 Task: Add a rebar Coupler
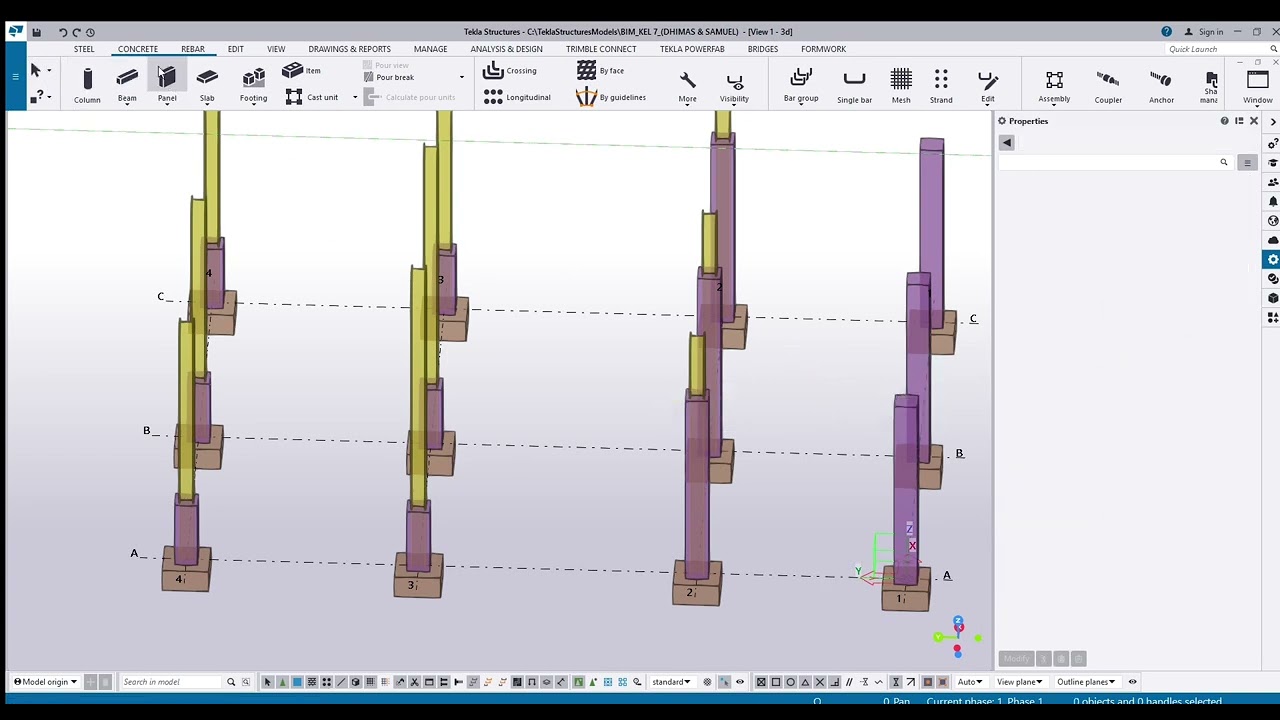(1108, 86)
